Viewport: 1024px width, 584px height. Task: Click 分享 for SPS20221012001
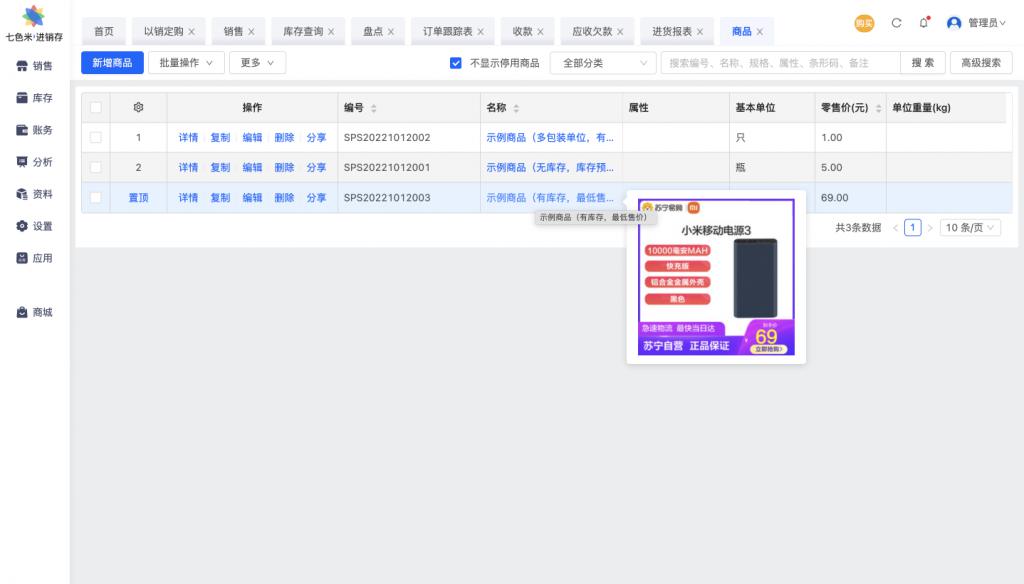pyautogui.click(x=316, y=168)
